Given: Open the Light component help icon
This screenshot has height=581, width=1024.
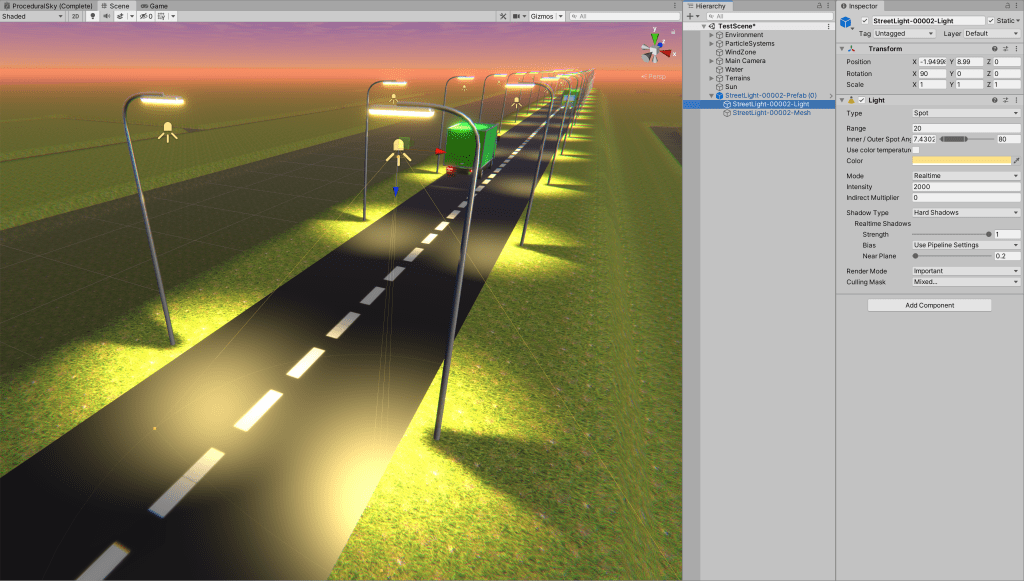Looking at the screenshot, I should click(994, 100).
